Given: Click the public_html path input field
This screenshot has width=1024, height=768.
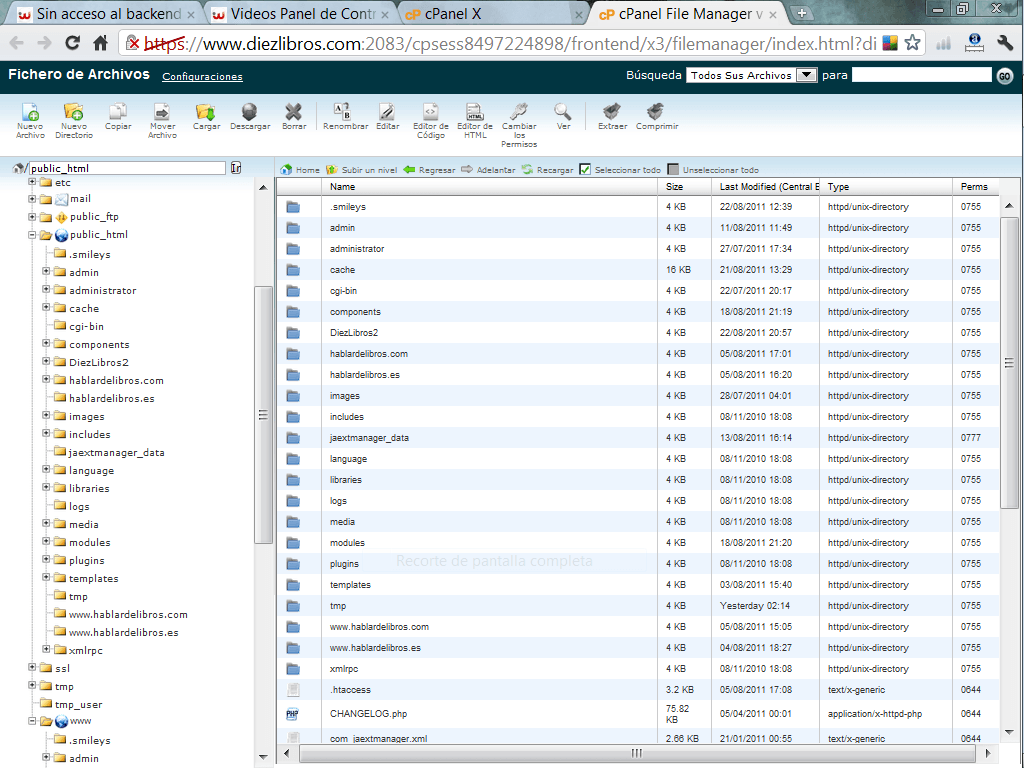Looking at the screenshot, I should tap(127, 168).
